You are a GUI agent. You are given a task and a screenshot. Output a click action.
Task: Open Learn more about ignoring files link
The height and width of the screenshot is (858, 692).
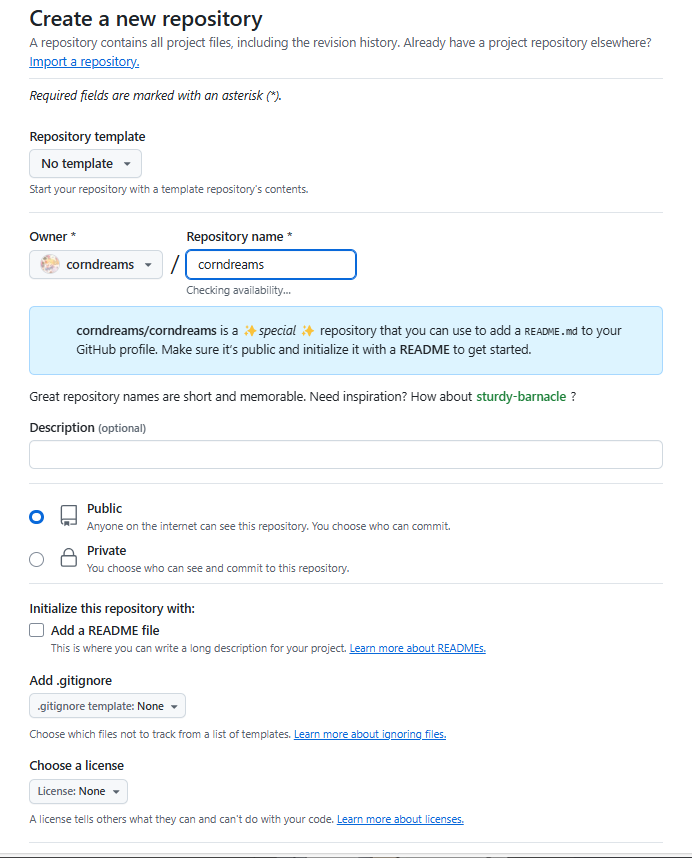click(369, 734)
